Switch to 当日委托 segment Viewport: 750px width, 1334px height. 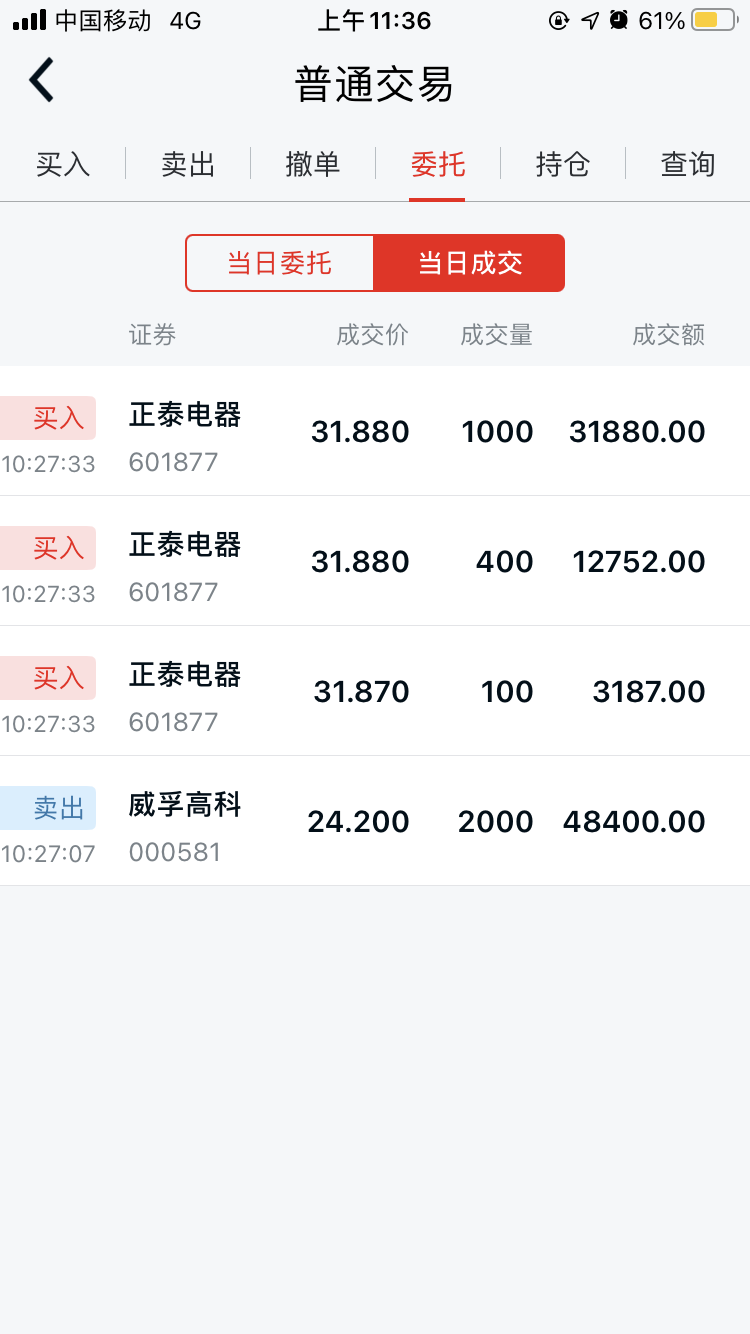pyautogui.click(x=280, y=263)
